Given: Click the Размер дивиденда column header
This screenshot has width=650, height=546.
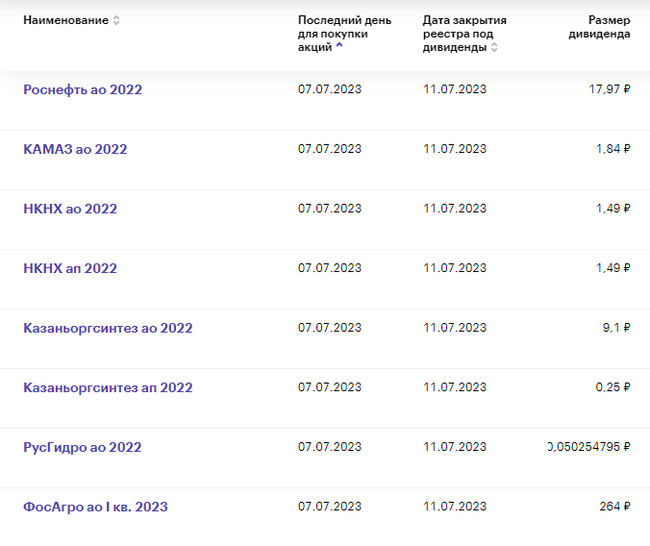Looking at the screenshot, I should [x=599, y=27].
